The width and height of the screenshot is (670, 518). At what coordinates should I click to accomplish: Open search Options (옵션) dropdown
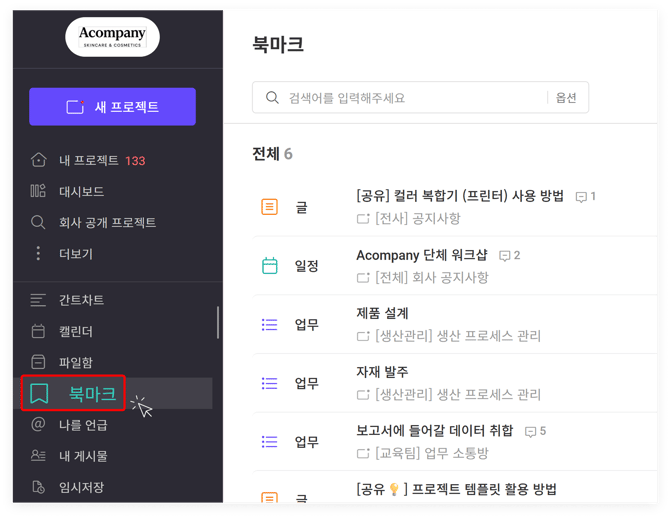pos(566,98)
